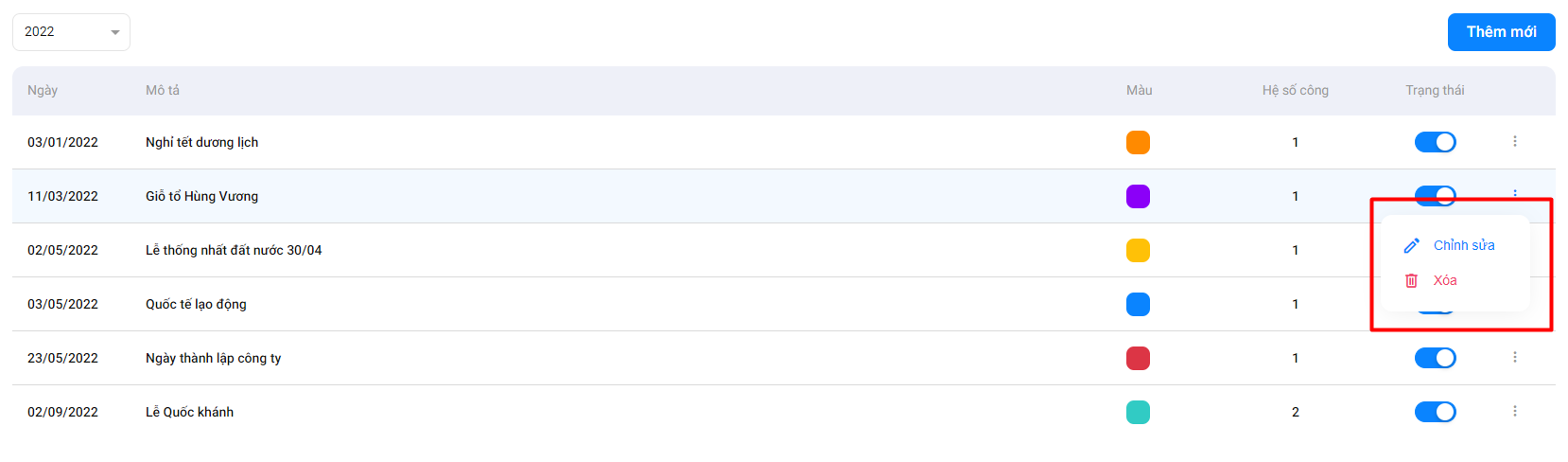Screen dimensions: 1568x462
Task: Open the three-dot menu for Ngày thành lập công ty
Action: coord(1514,357)
